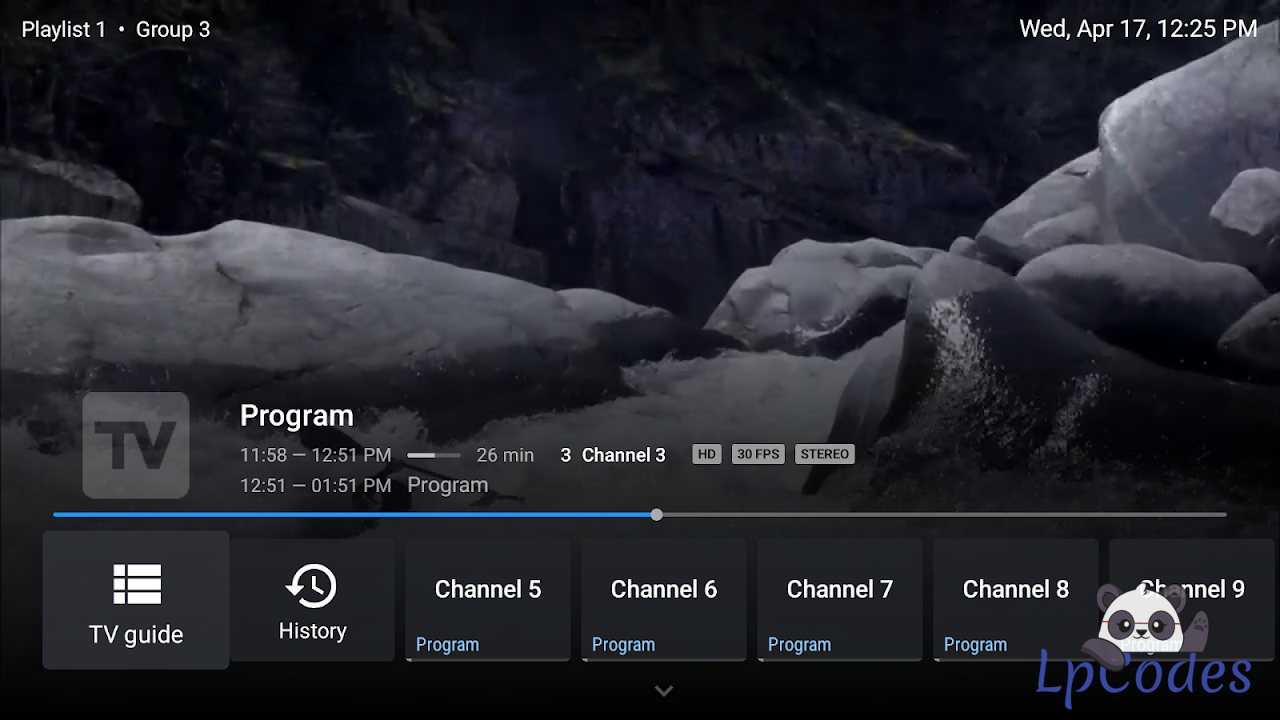Click the Channel 3 name label
This screenshot has width=1280, height=720.
(623, 456)
